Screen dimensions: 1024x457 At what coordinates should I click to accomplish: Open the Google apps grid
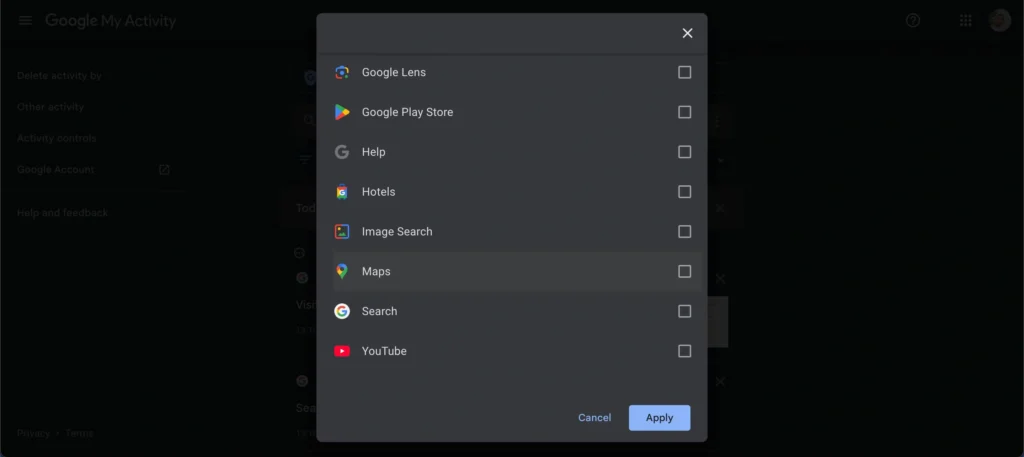click(965, 21)
